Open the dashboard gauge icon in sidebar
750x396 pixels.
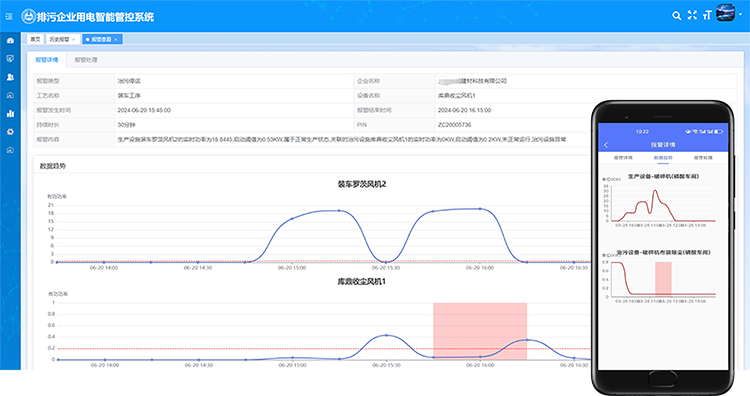(10, 41)
